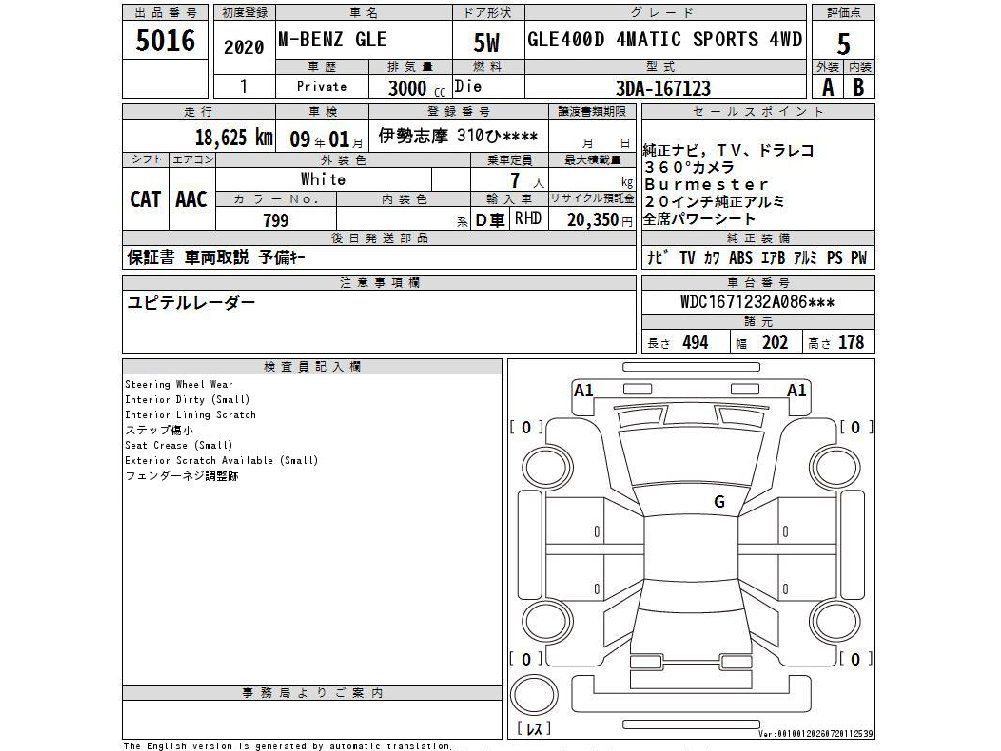
Task: Click the right A1 damage mark
Action: tap(796, 390)
